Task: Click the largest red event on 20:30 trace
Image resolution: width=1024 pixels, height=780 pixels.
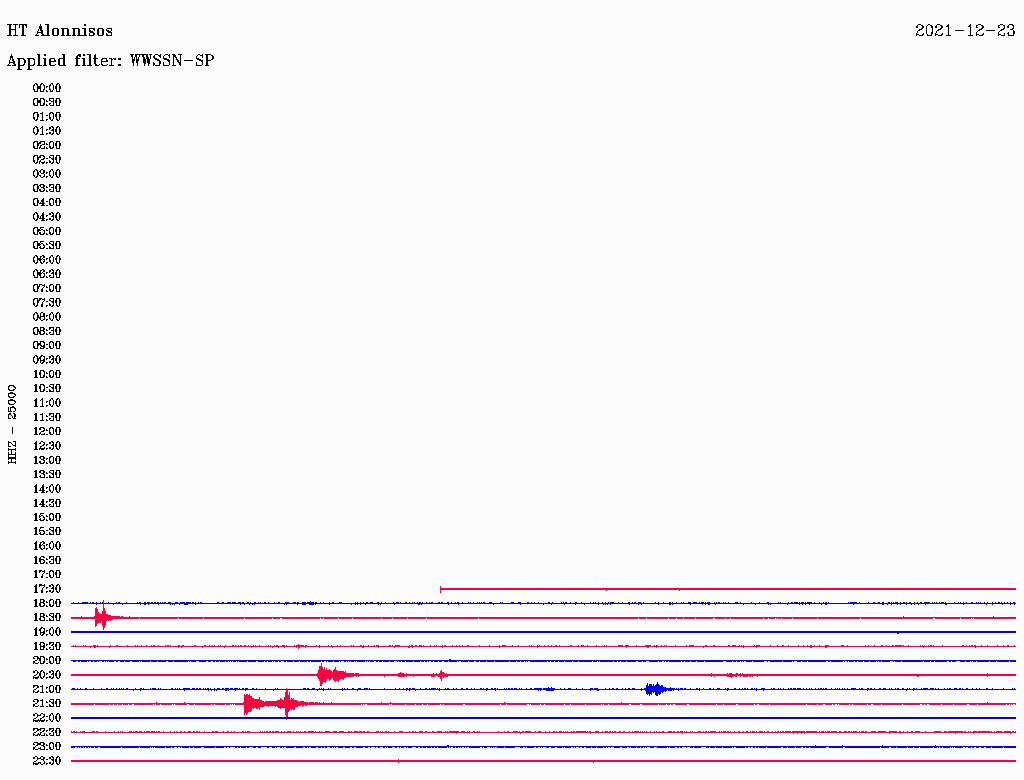Action: (325, 675)
